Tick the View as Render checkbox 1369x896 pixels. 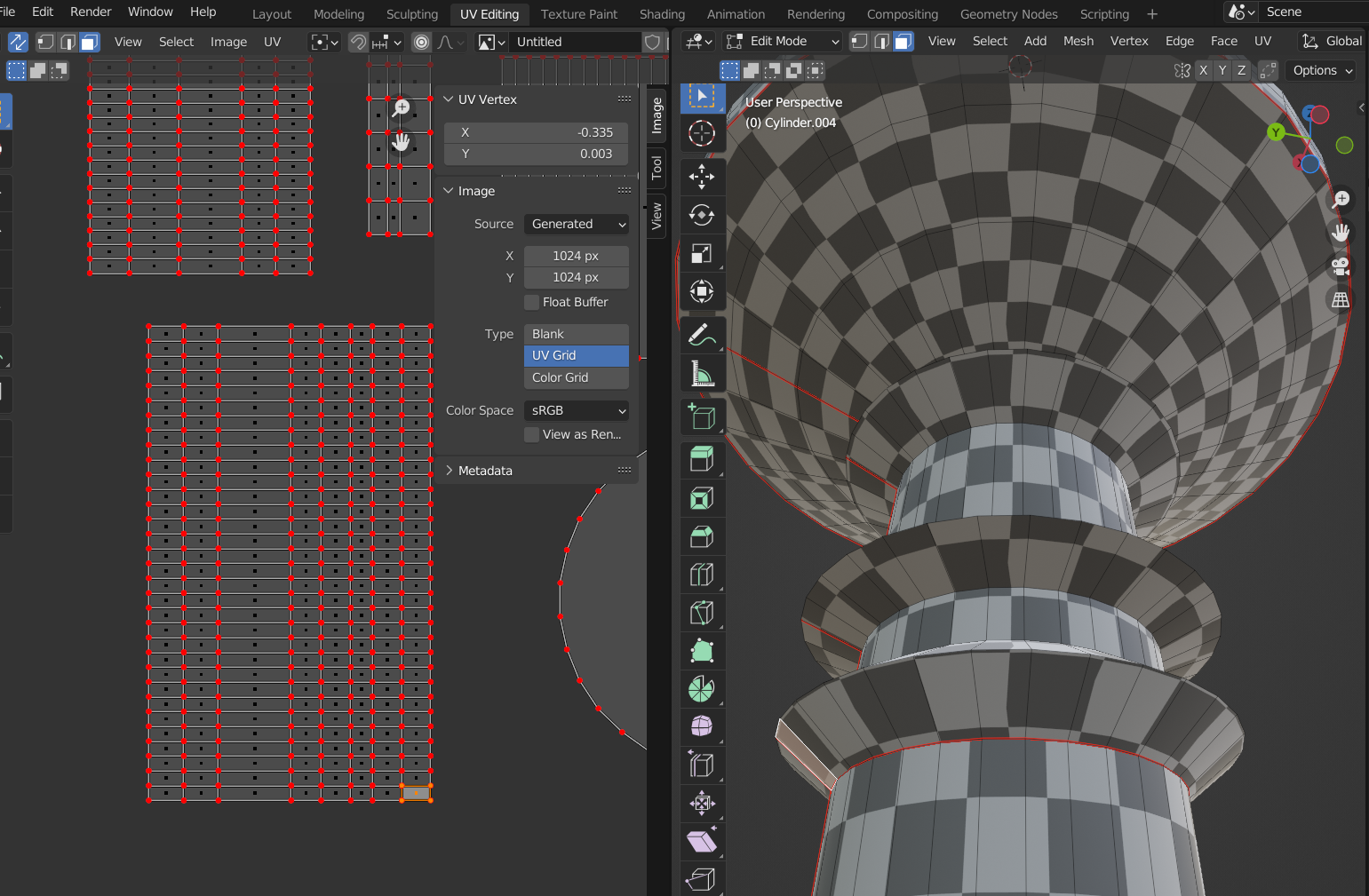pos(531,434)
